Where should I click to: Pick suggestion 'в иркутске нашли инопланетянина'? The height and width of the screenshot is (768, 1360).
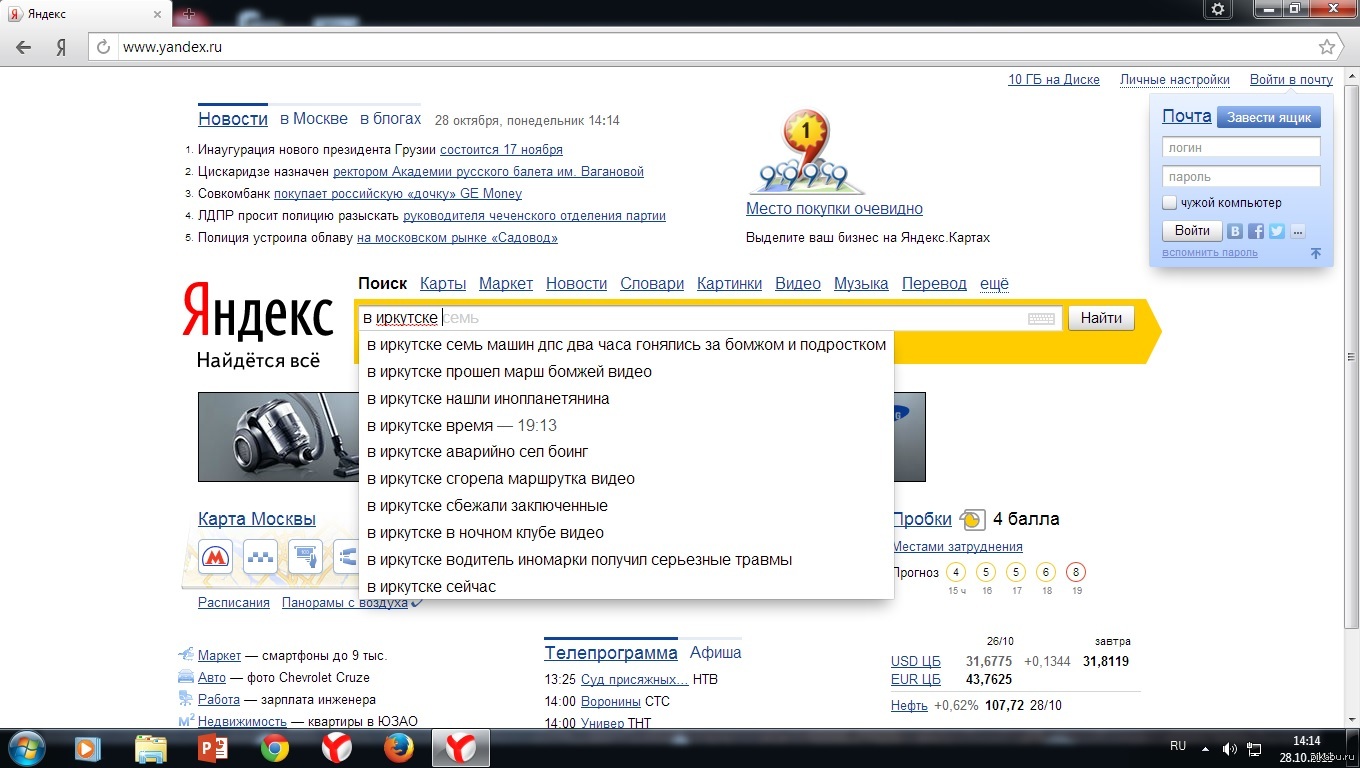488,398
